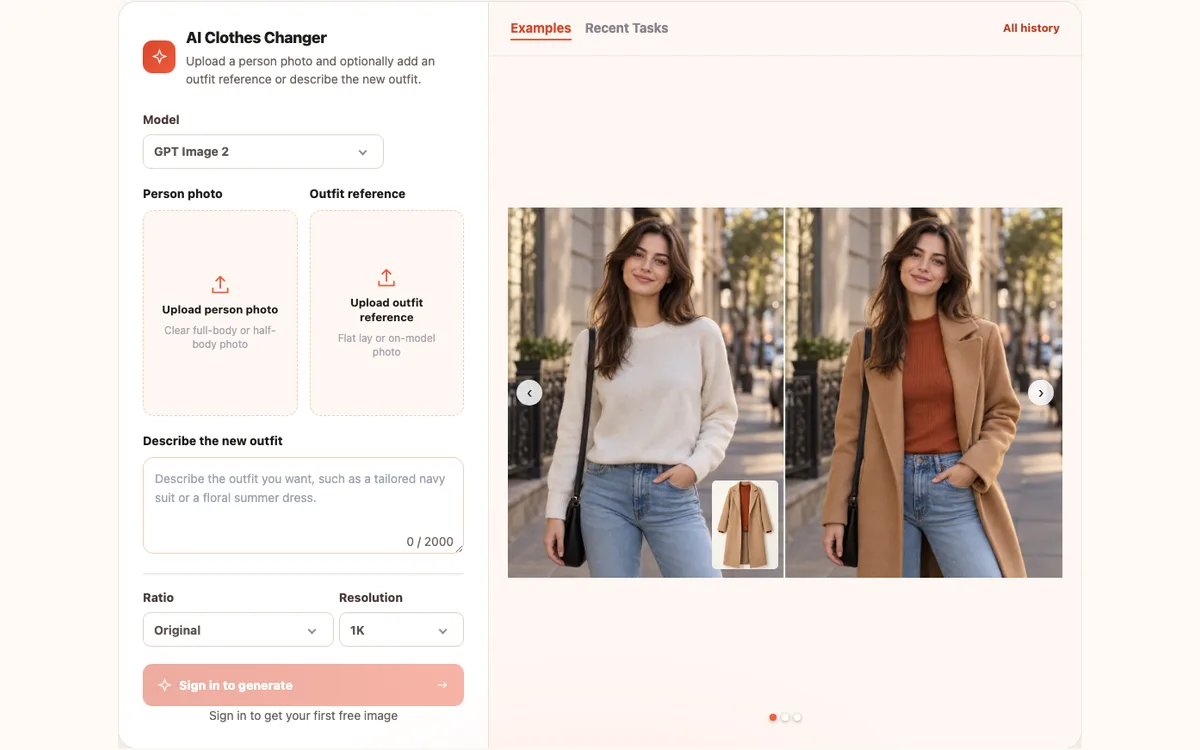
Task: Click the 'Flat lay or on-model photo' hint
Action: click(387, 345)
